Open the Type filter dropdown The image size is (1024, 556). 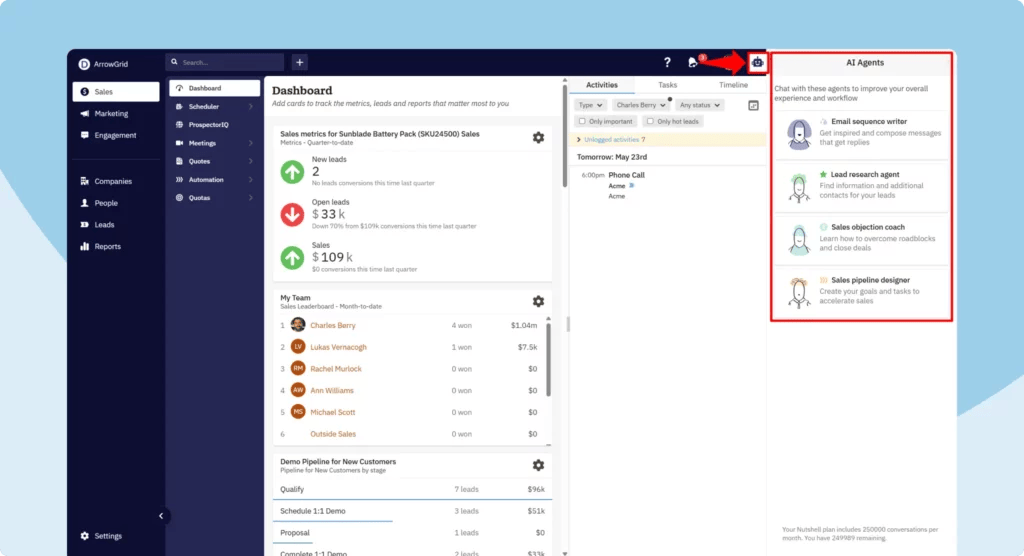(590, 105)
